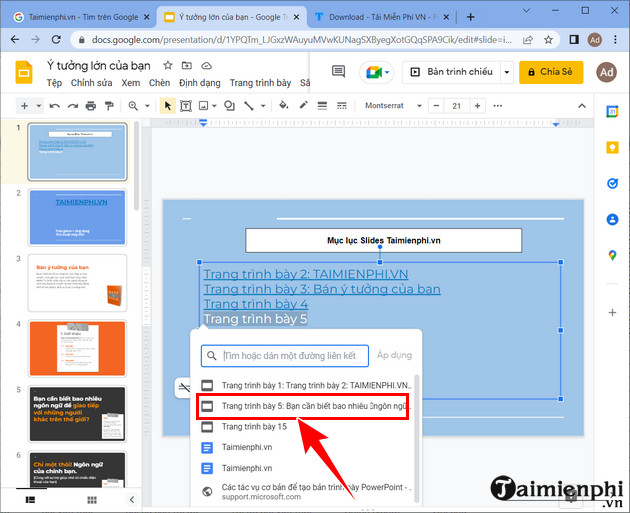Add new slide plus button
This screenshot has width=630, height=513.
click(x=25, y=106)
